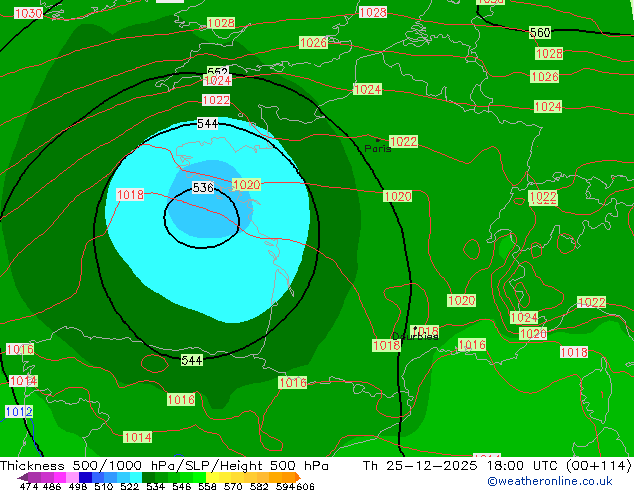Click the '1022' label under the 1024 label

216,100
